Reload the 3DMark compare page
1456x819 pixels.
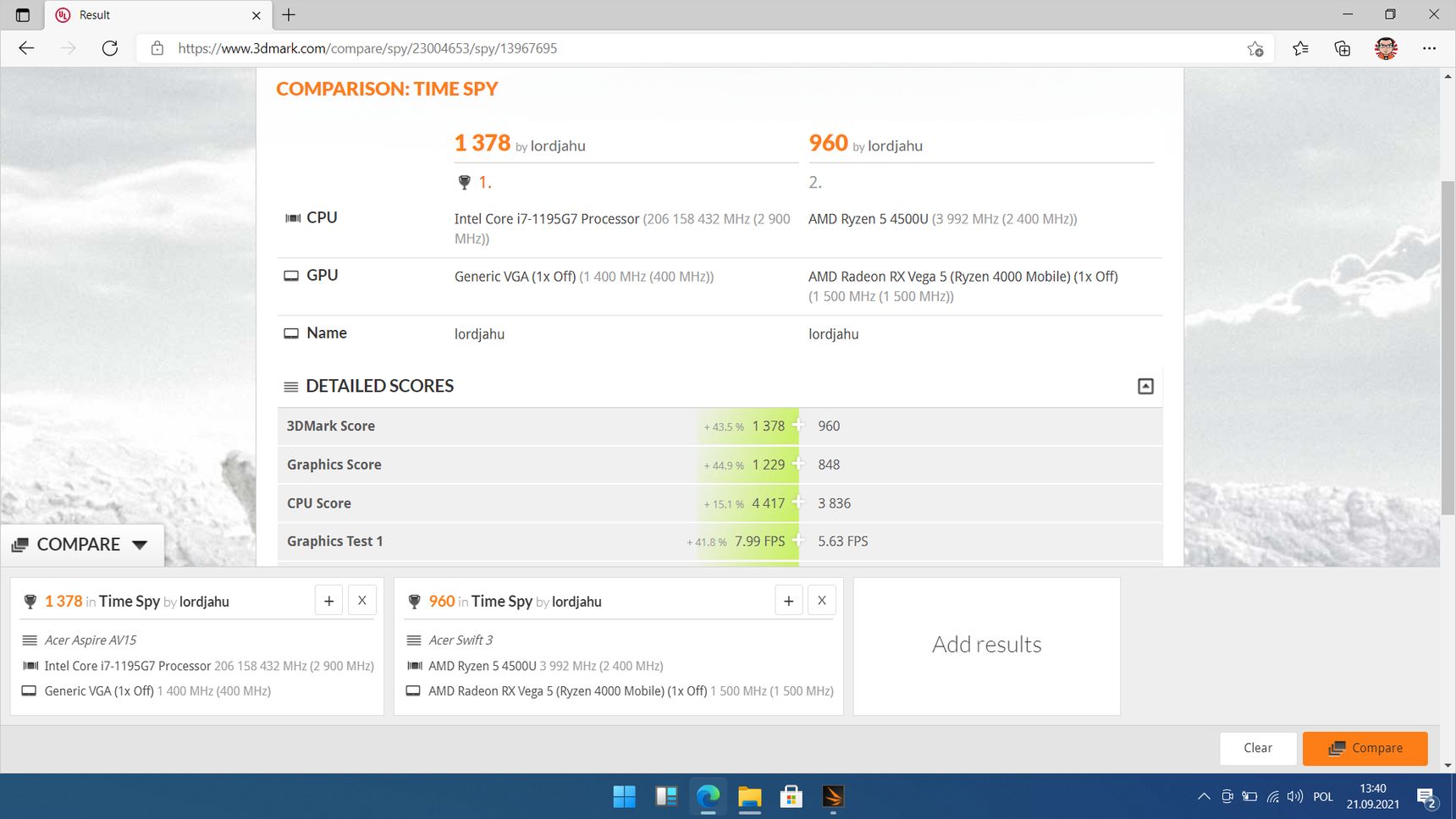tap(110, 48)
